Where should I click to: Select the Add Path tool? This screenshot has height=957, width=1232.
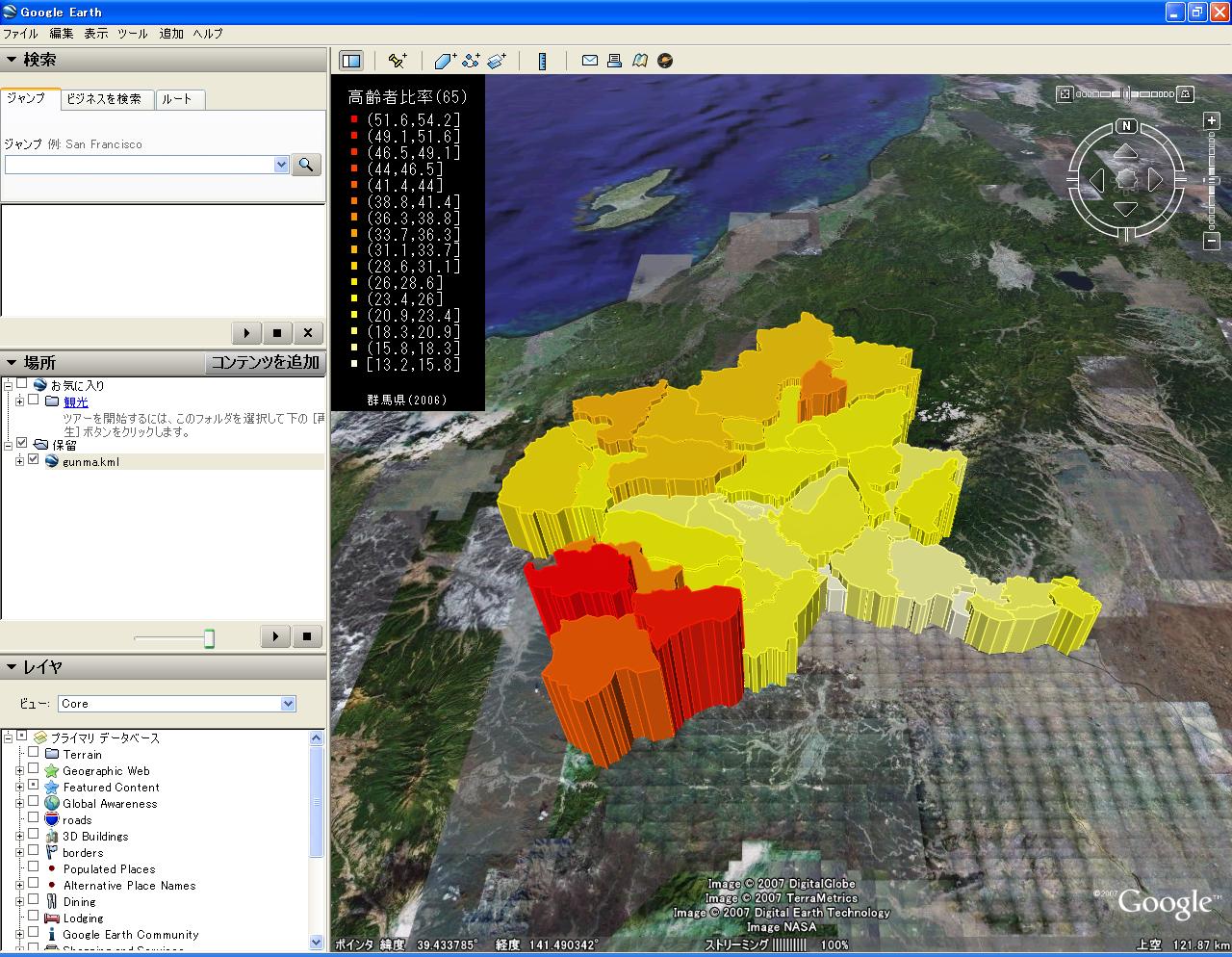471,61
